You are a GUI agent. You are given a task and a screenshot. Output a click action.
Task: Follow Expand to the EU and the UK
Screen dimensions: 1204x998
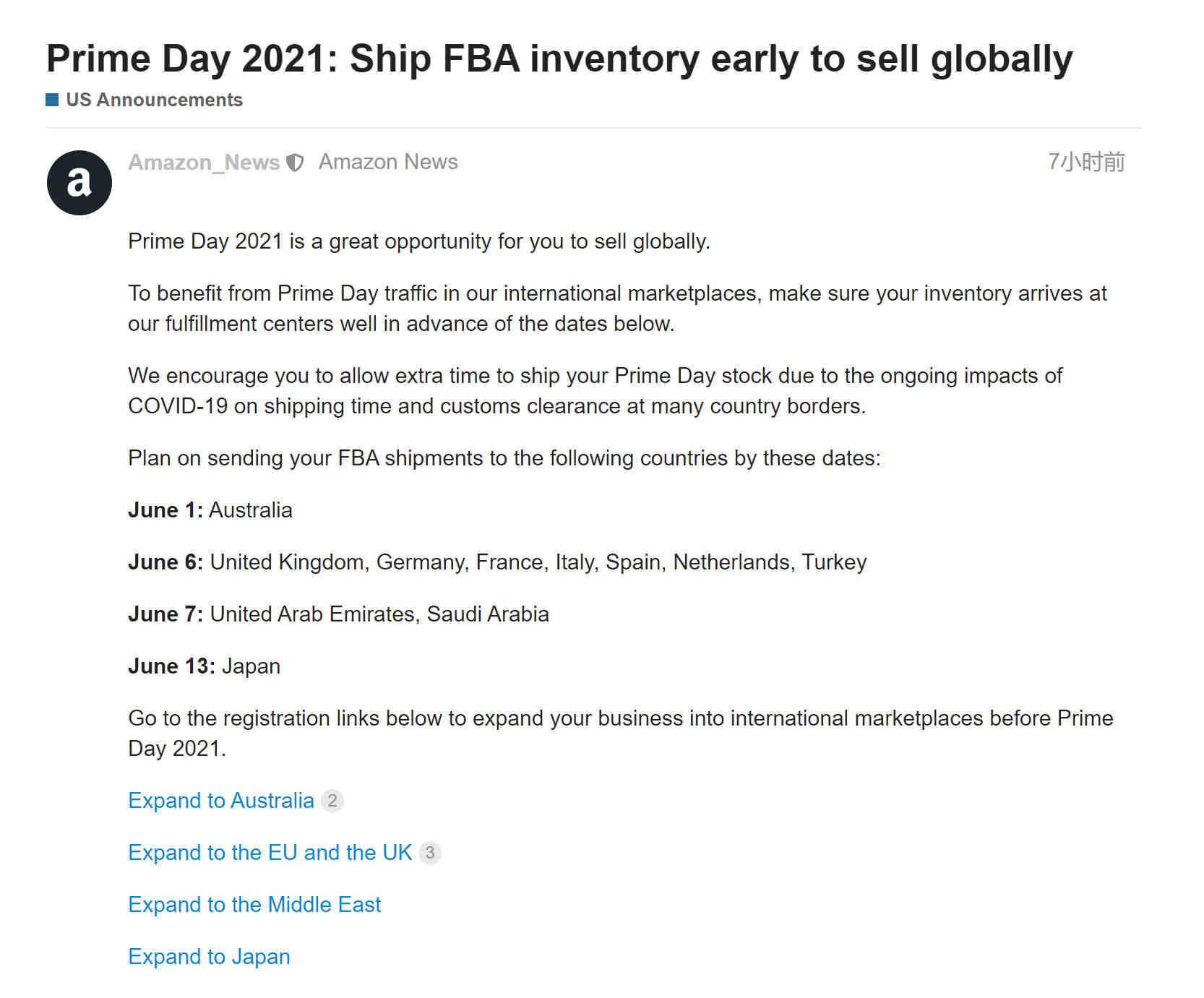(270, 853)
